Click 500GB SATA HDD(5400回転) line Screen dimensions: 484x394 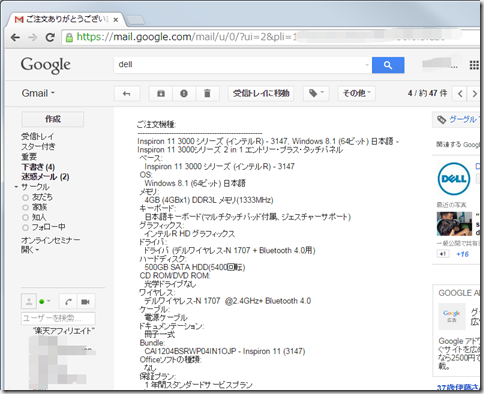pos(195,267)
